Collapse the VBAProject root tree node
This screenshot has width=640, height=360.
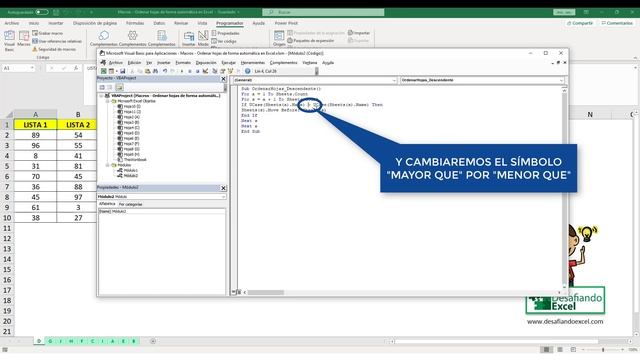pyautogui.click(x=101, y=96)
